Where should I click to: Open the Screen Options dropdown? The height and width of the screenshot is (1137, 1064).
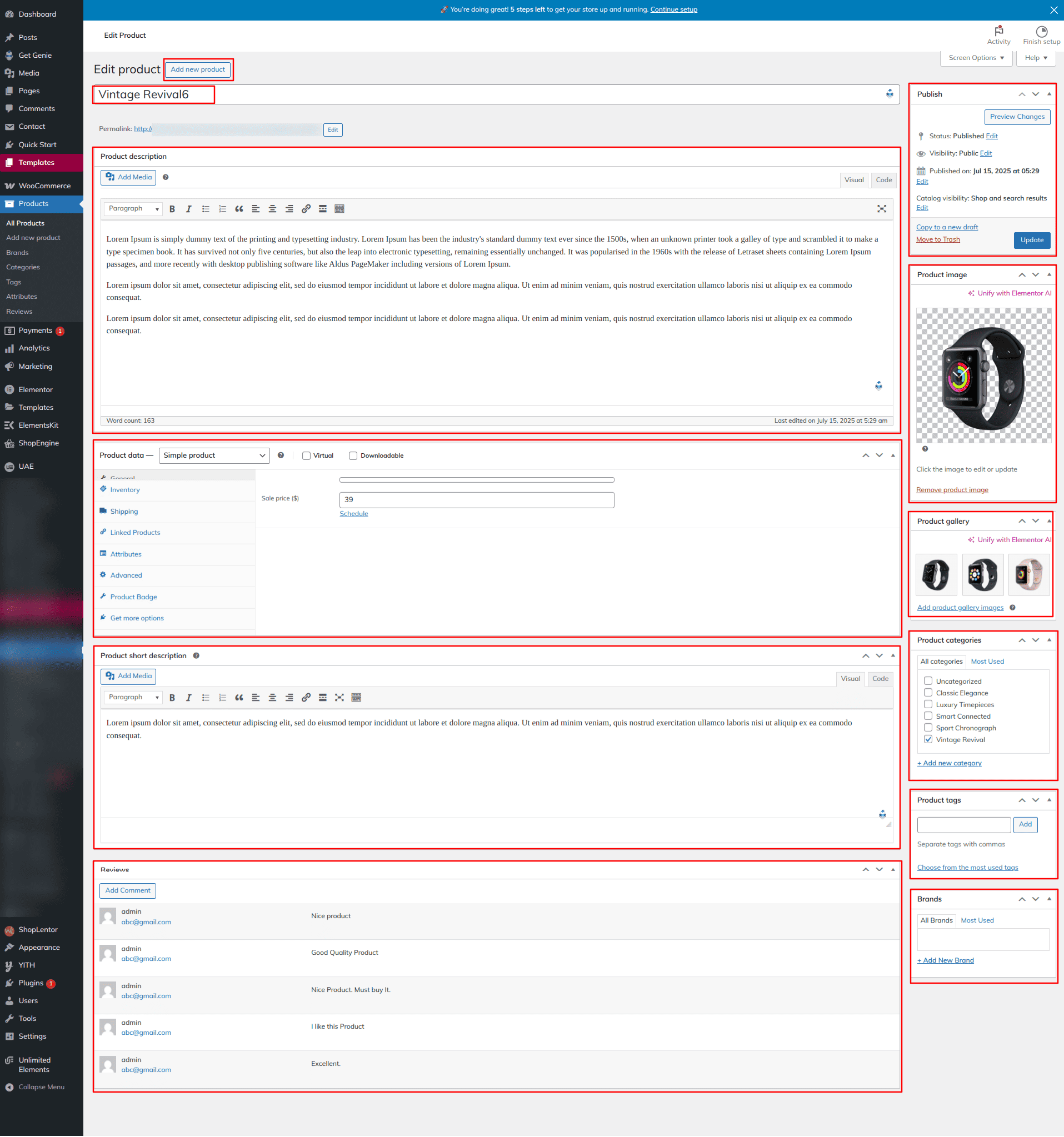click(976, 58)
